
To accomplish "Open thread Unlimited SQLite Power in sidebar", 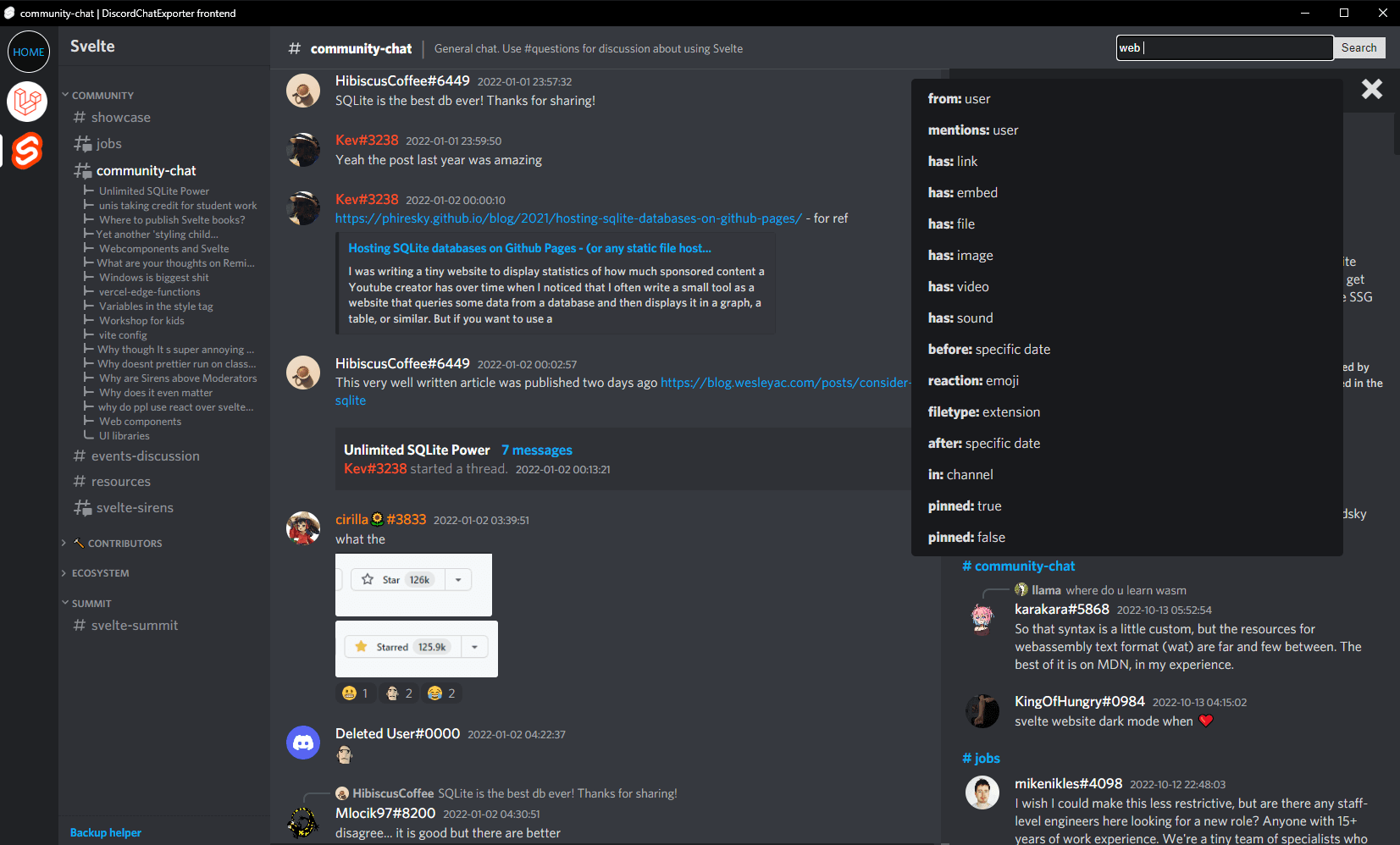I will coord(154,191).
